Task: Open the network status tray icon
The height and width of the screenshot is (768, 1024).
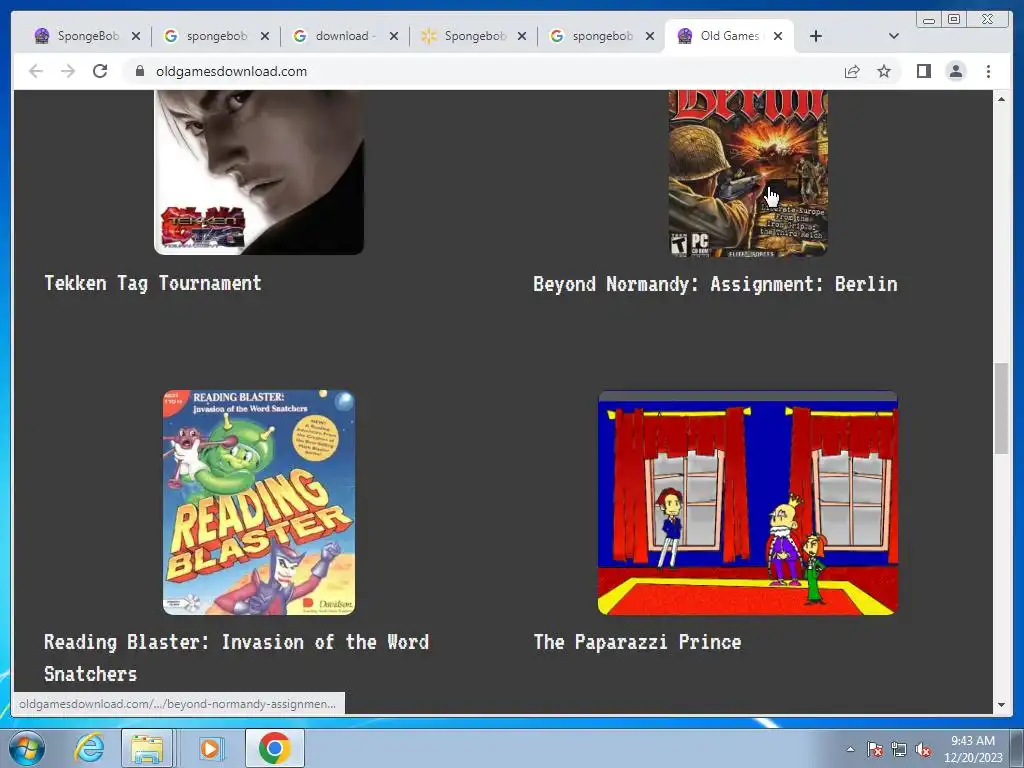Action: (899, 749)
